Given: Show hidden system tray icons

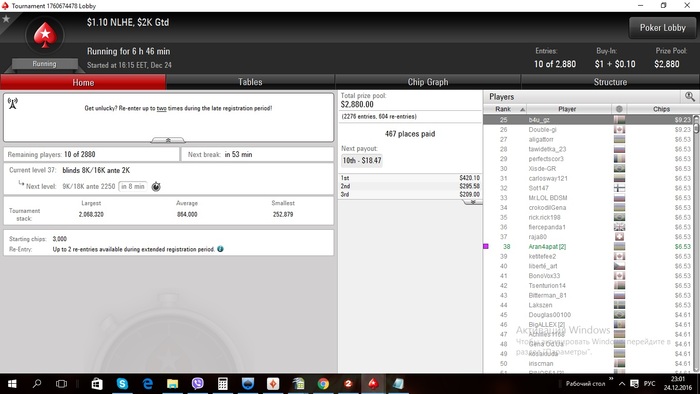Looking at the screenshot, I should point(622,384).
